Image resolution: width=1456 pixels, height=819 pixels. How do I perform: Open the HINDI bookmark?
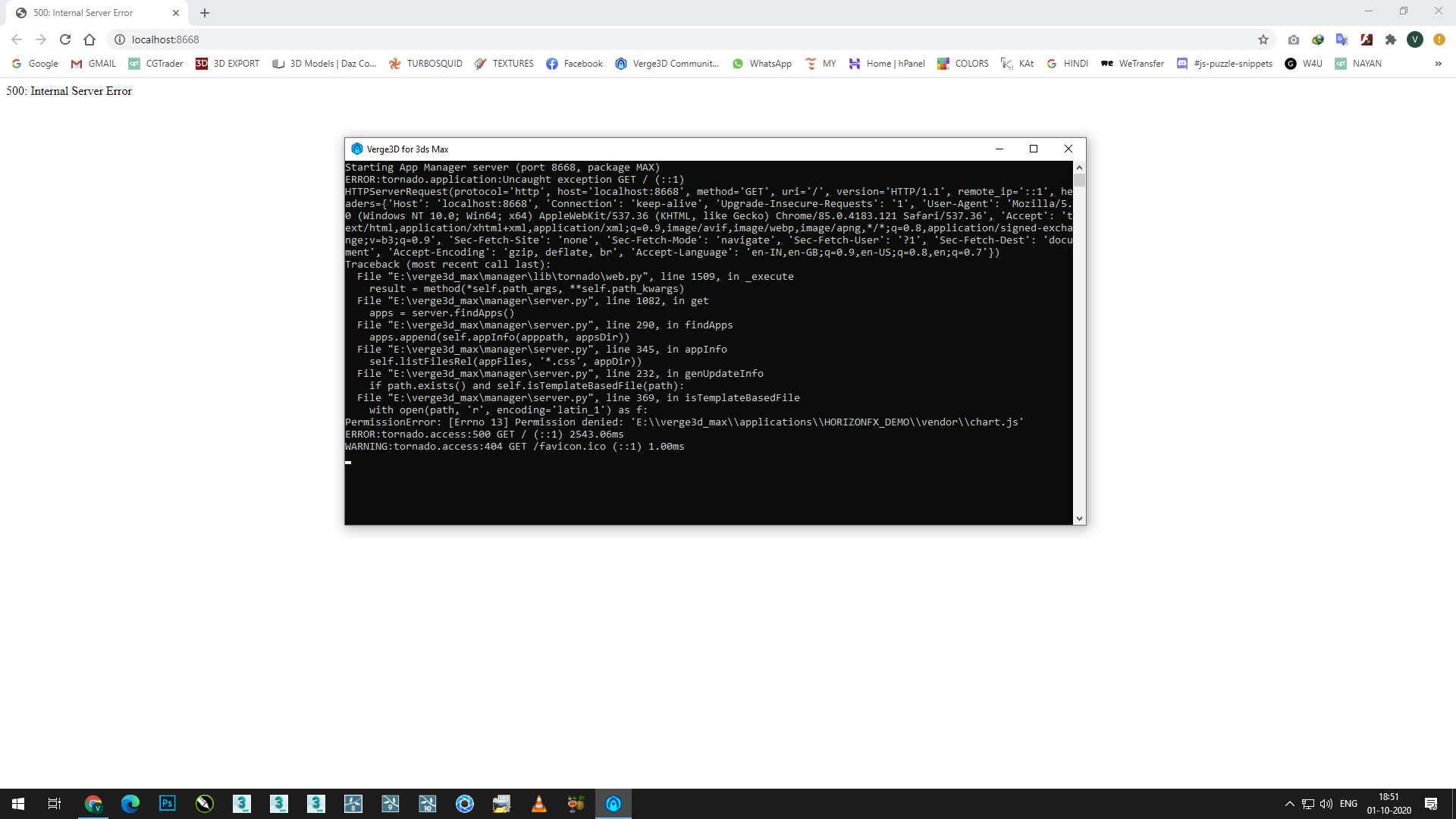1067,64
